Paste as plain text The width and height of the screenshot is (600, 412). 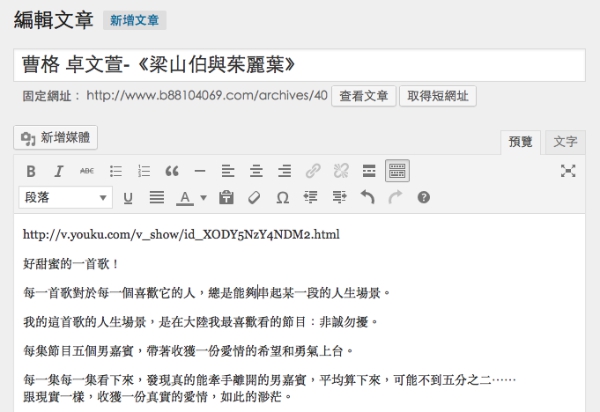[x=226, y=198]
